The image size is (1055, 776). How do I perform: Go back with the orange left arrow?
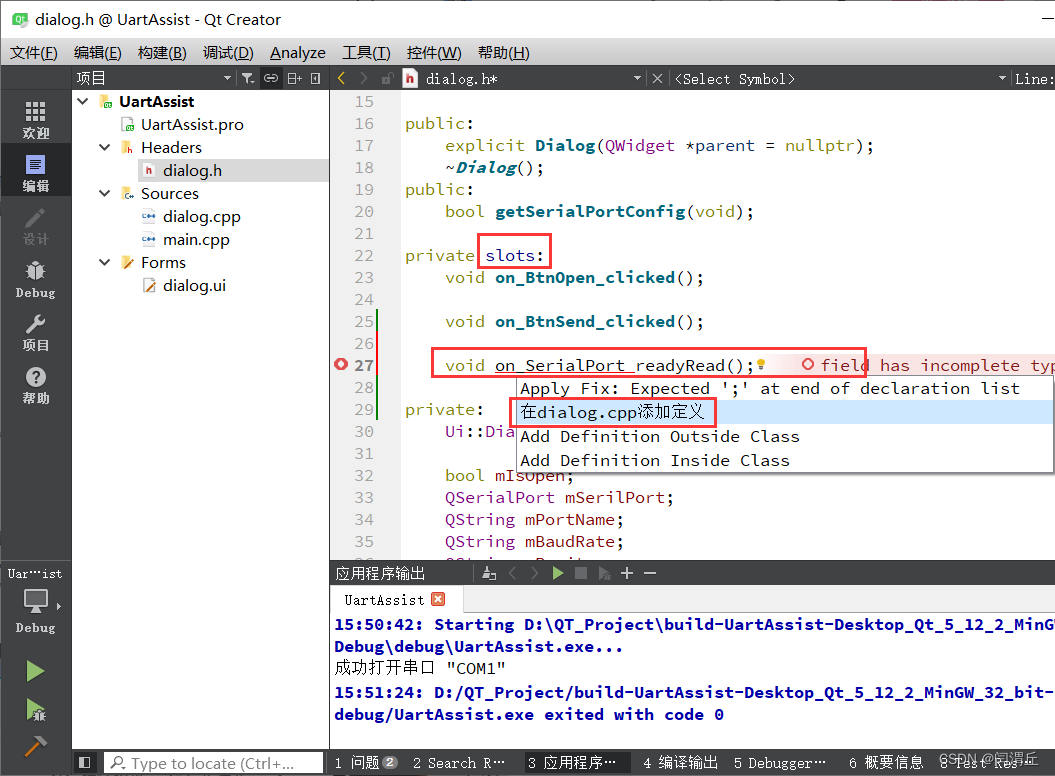(341, 78)
